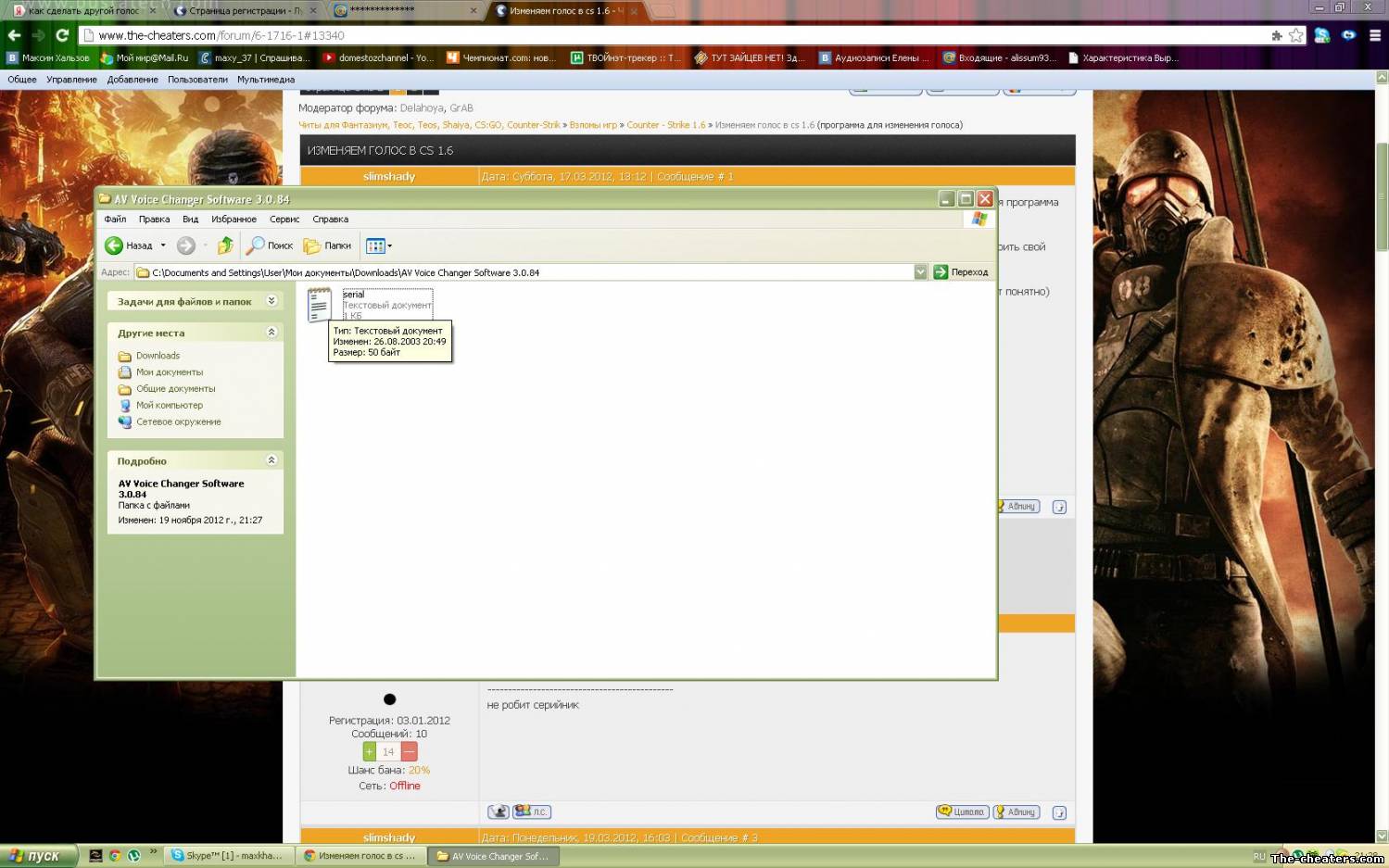This screenshot has width=1389, height=868.
Task: Switch to the Chrome 'Изменяем голос' taskbar button
Action: 362,856
